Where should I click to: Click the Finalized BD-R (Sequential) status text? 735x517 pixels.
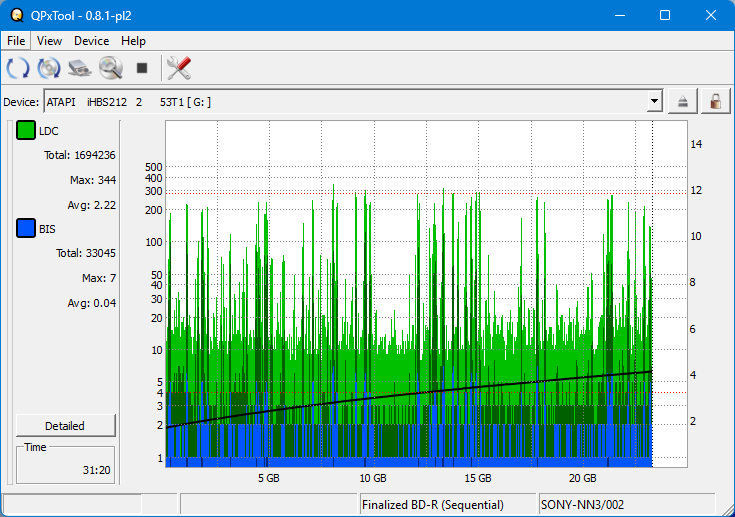tap(433, 505)
